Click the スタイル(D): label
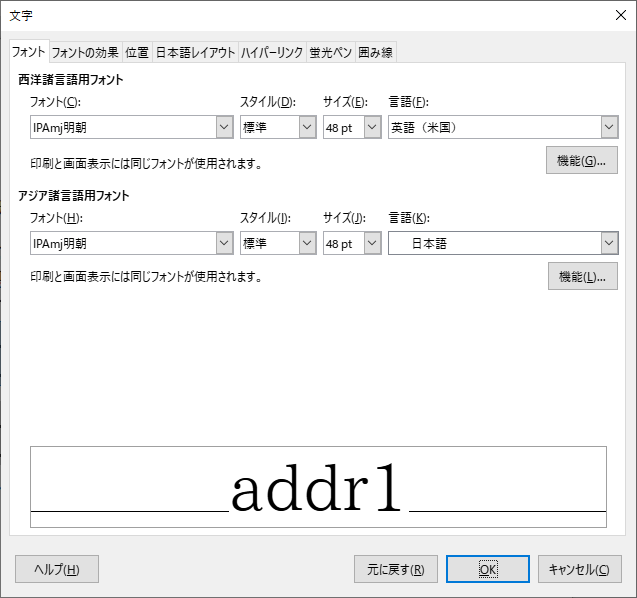The image size is (637, 598). 268,102
